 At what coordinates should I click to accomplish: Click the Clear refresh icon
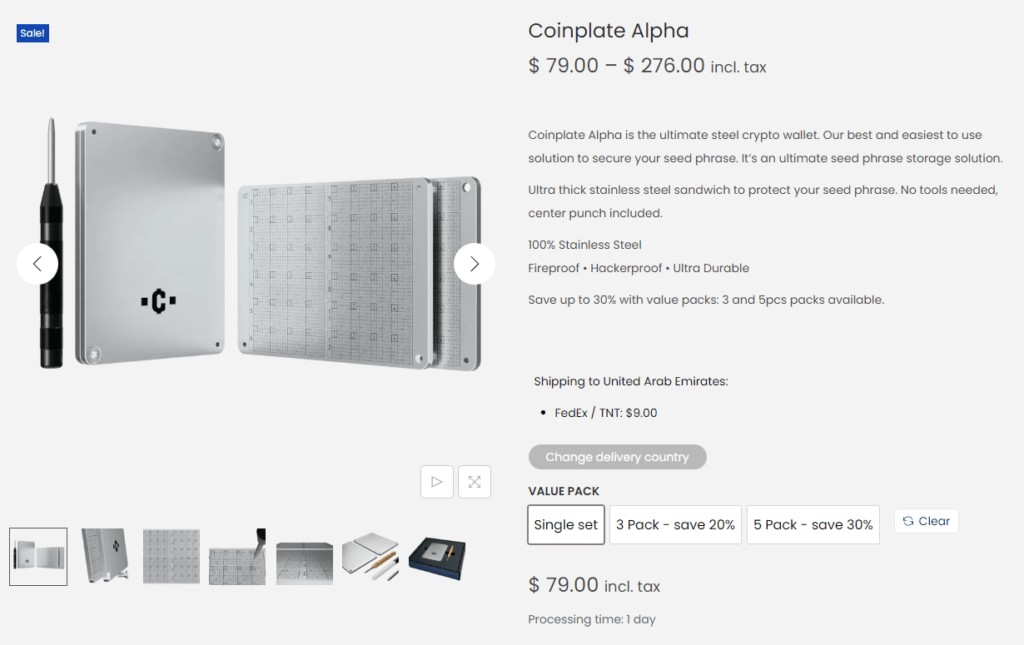(x=908, y=521)
